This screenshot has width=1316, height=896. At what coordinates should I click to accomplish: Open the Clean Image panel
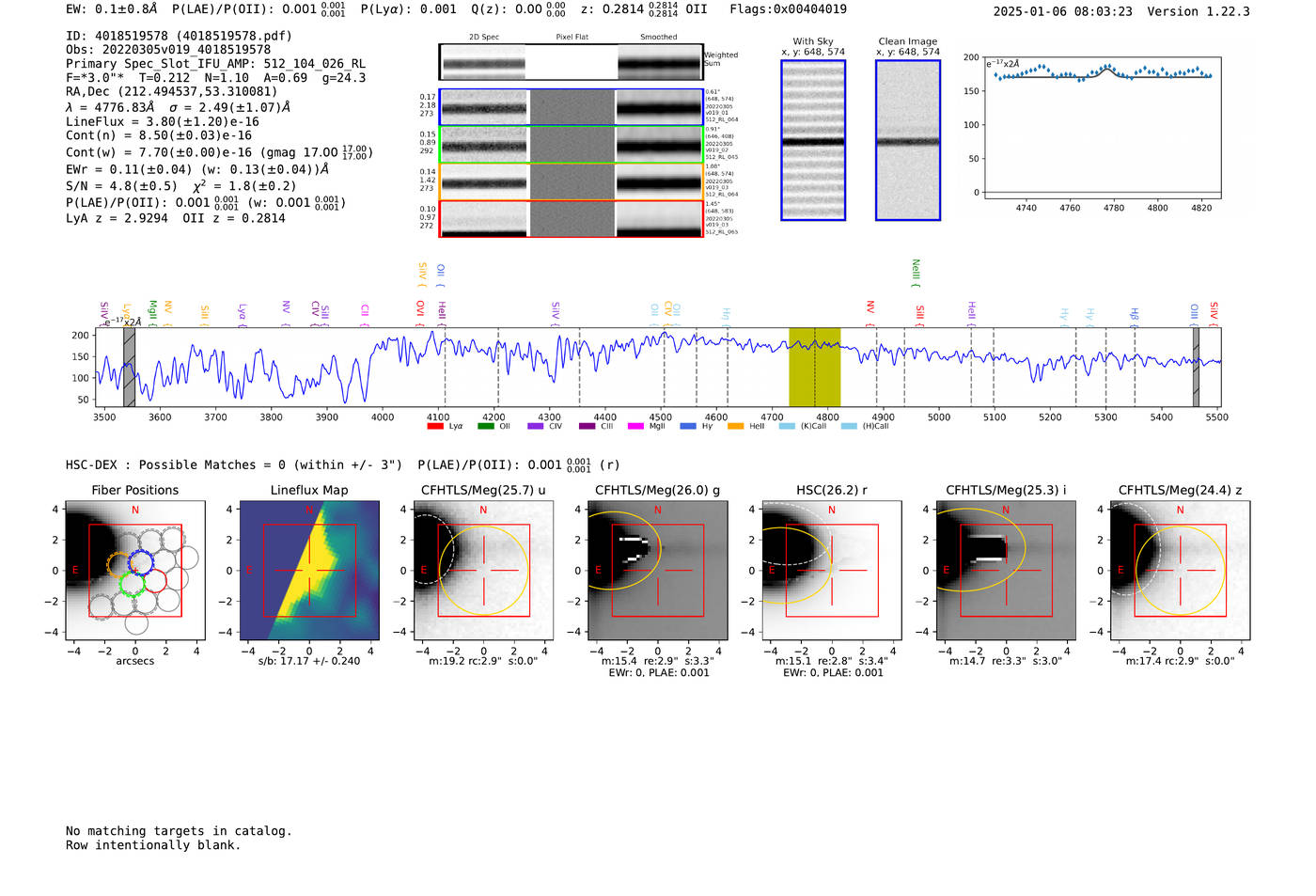point(907,141)
